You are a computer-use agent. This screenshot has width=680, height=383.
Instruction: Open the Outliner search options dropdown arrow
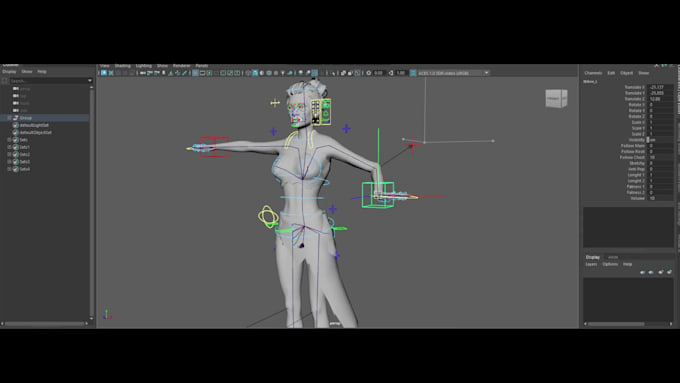click(90, 81)
